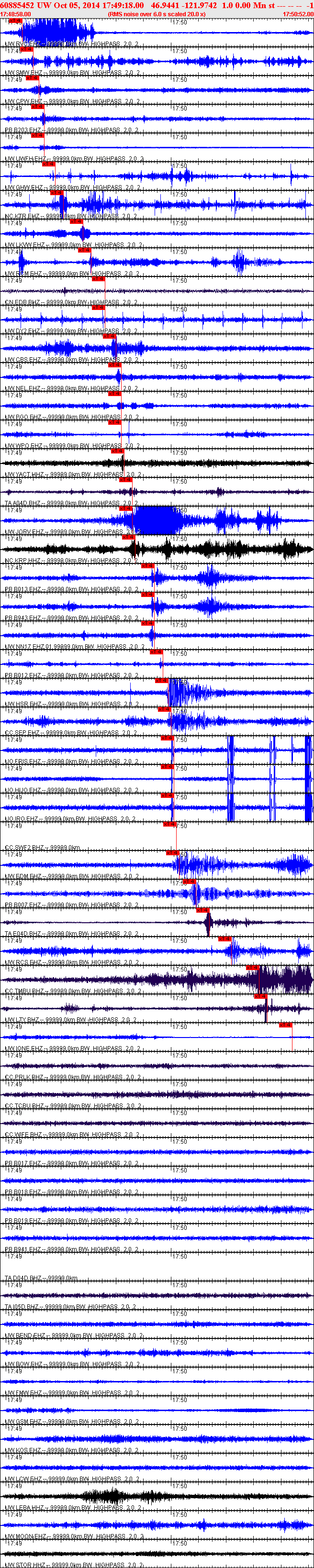This screenshot has height=1568, width=314.
Task: Select the UW LTY BHZ station label
Action: [71, 1019]
